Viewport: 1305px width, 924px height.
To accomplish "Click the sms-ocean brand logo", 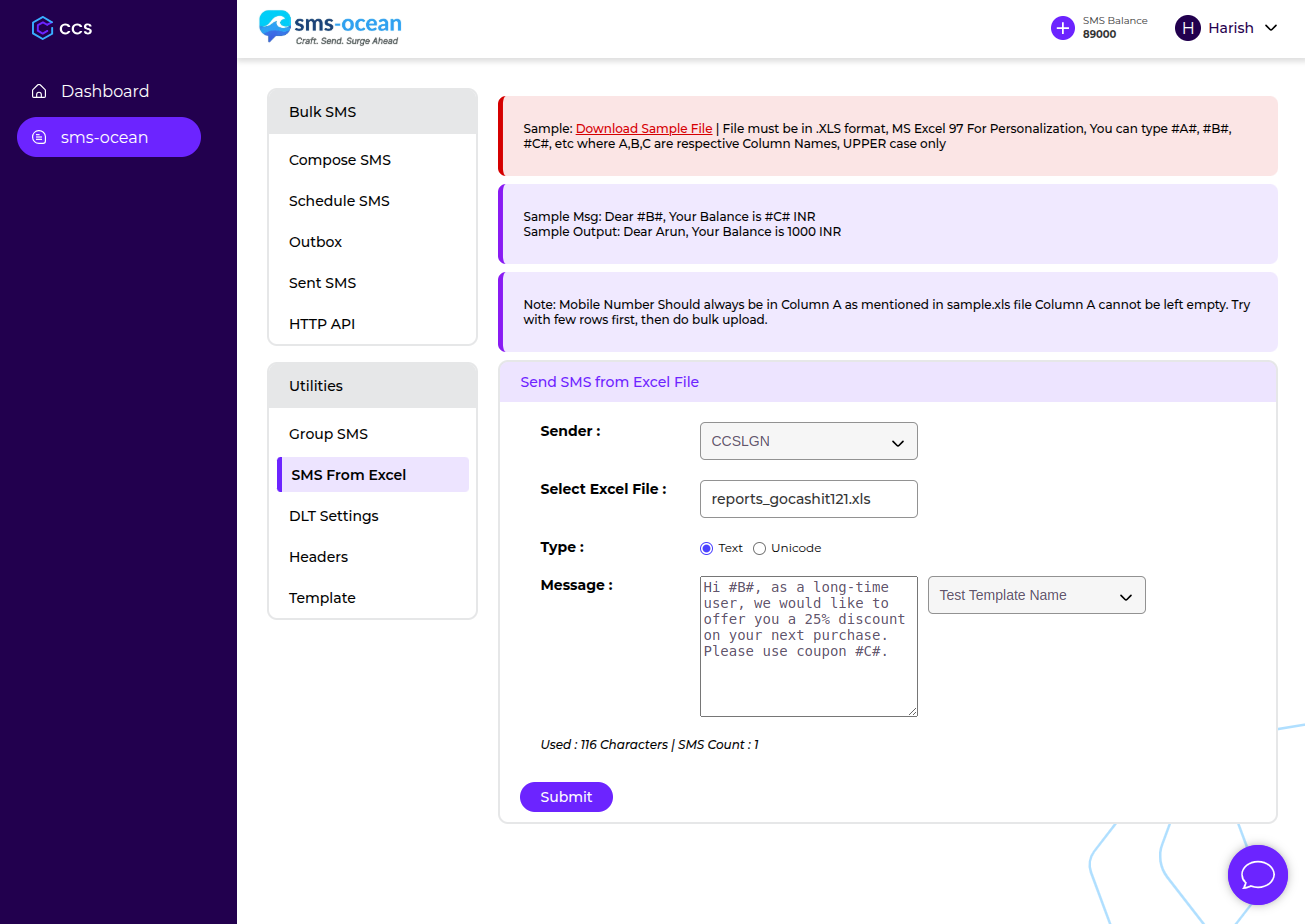I will coord(330,27).
